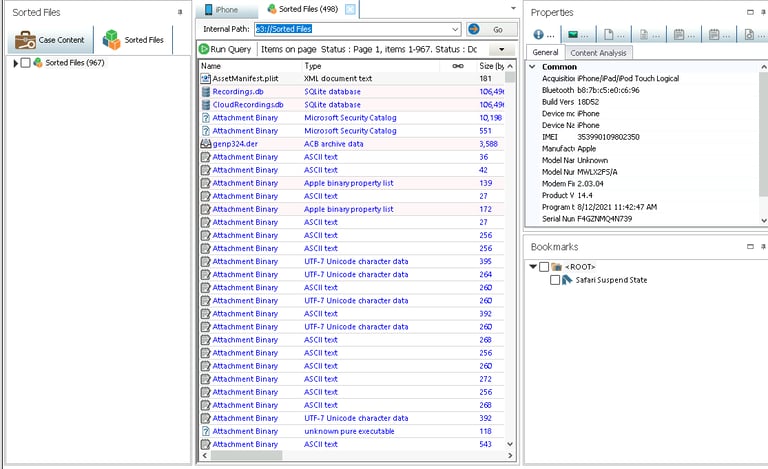Click the file list vertical scrollbar thumb

click(510, 77)
